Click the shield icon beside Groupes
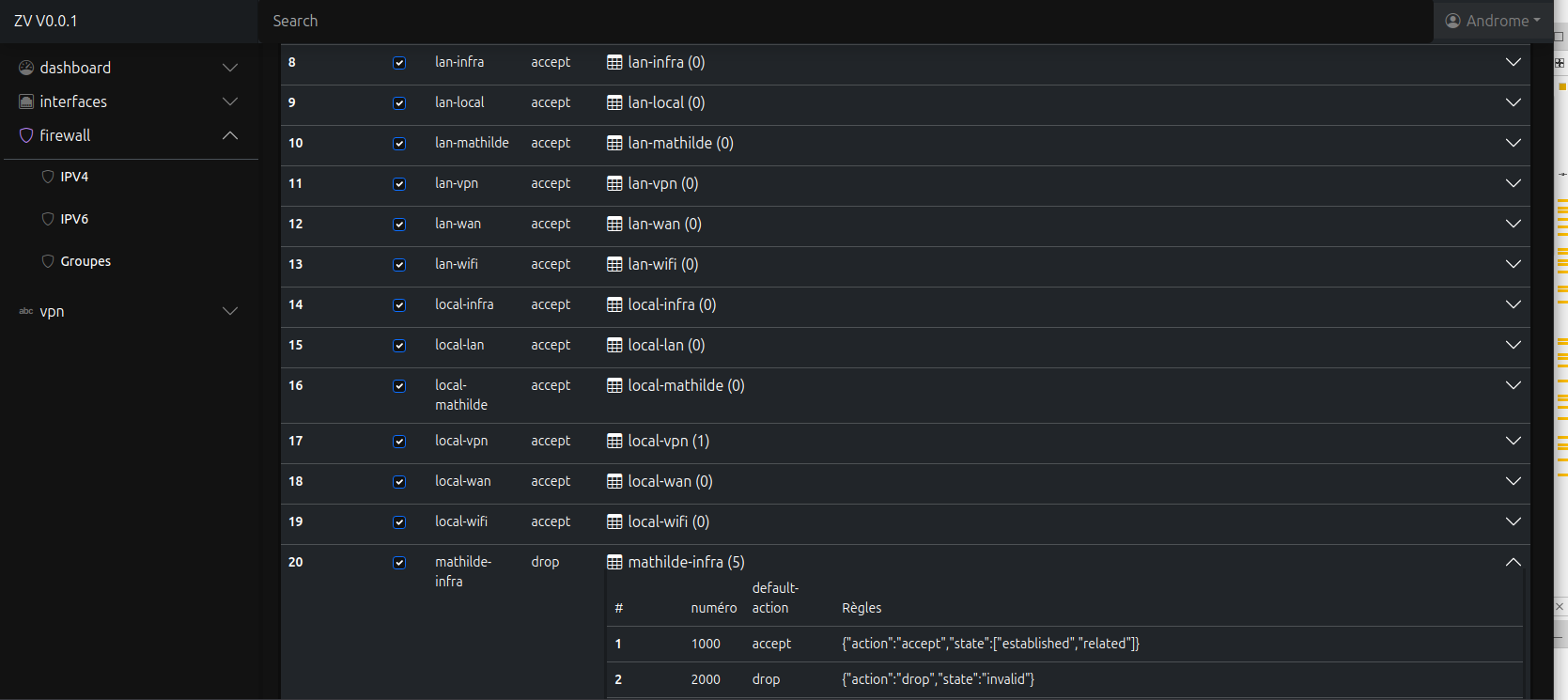Image resolution: width=1568 pixels, height=700 pixels. (48, 261)
